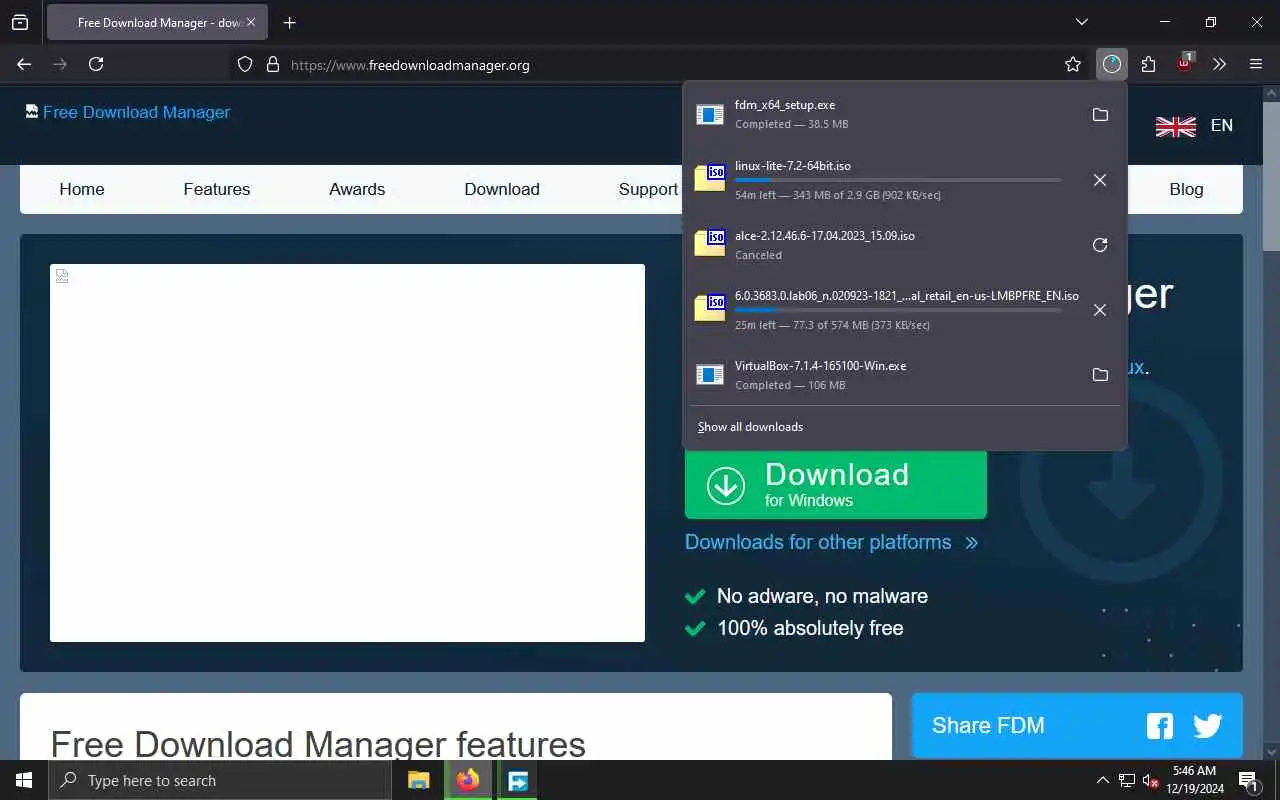Click Show all downloads
The height and width of the screenshot is (800, 1280).
[x=750, y=427]
